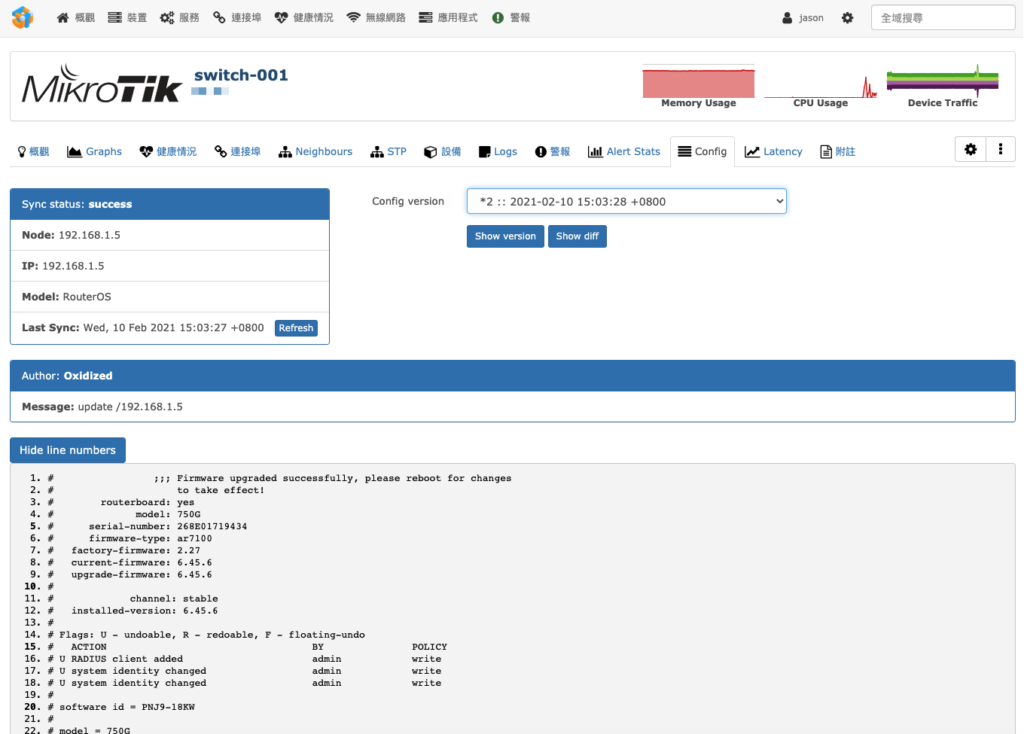Image resolution: width=1024 pixels, height=734 pixels.
Task: Open the Config version dropdown
Action: tap(626, 201)
